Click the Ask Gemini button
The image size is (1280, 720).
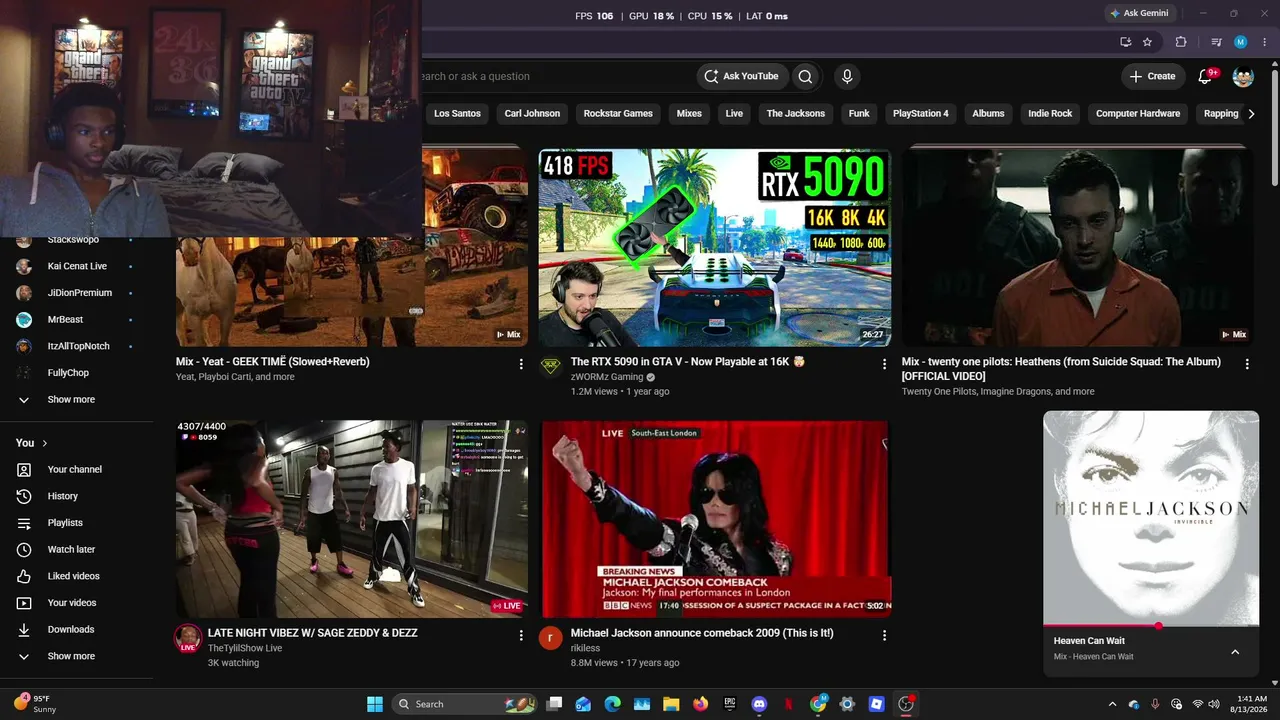tap(1138, 13)
